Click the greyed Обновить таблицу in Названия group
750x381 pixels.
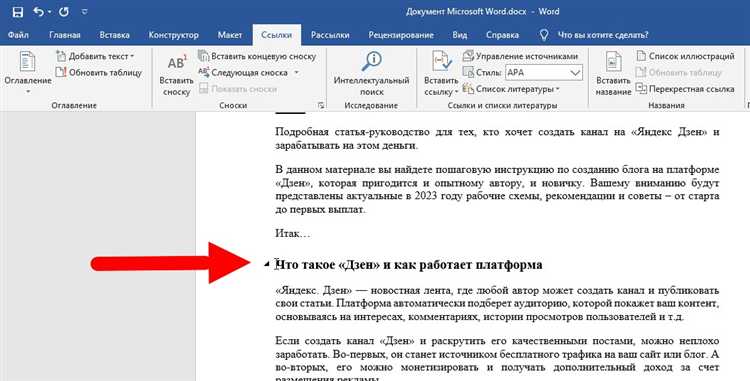pyautogui.click(x=678, y=73)
